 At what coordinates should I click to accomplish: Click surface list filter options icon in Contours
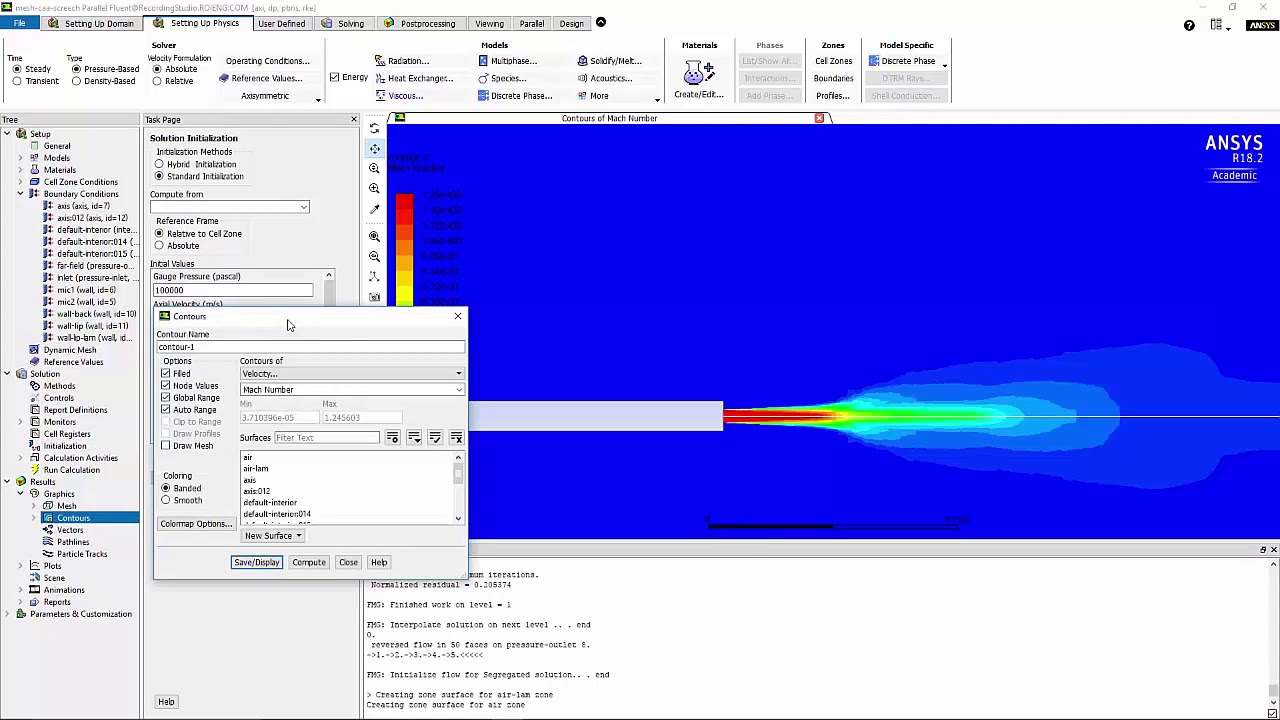392,438
